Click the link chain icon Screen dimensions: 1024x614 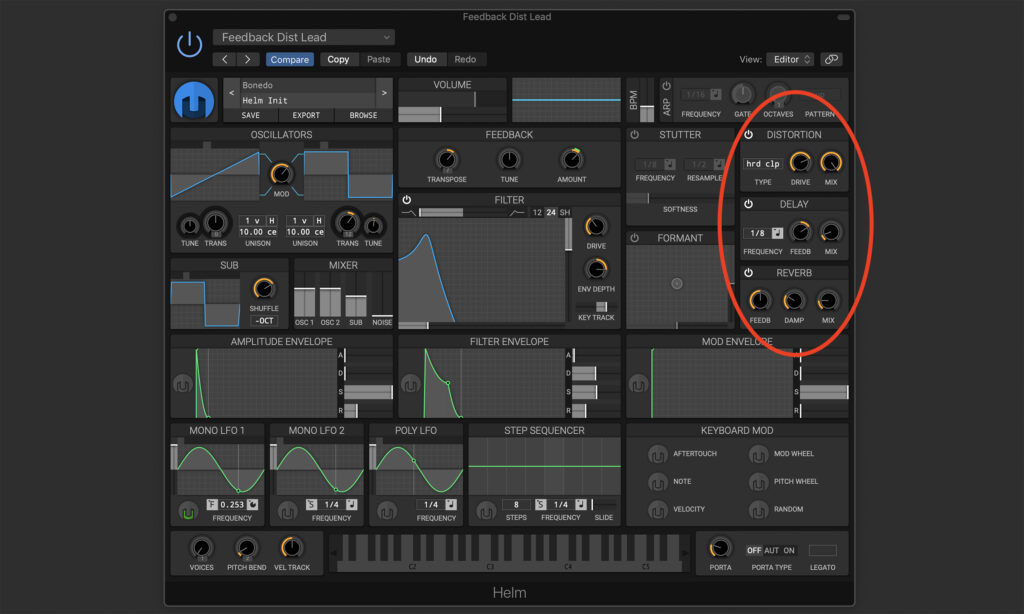[x=831, y=59]
